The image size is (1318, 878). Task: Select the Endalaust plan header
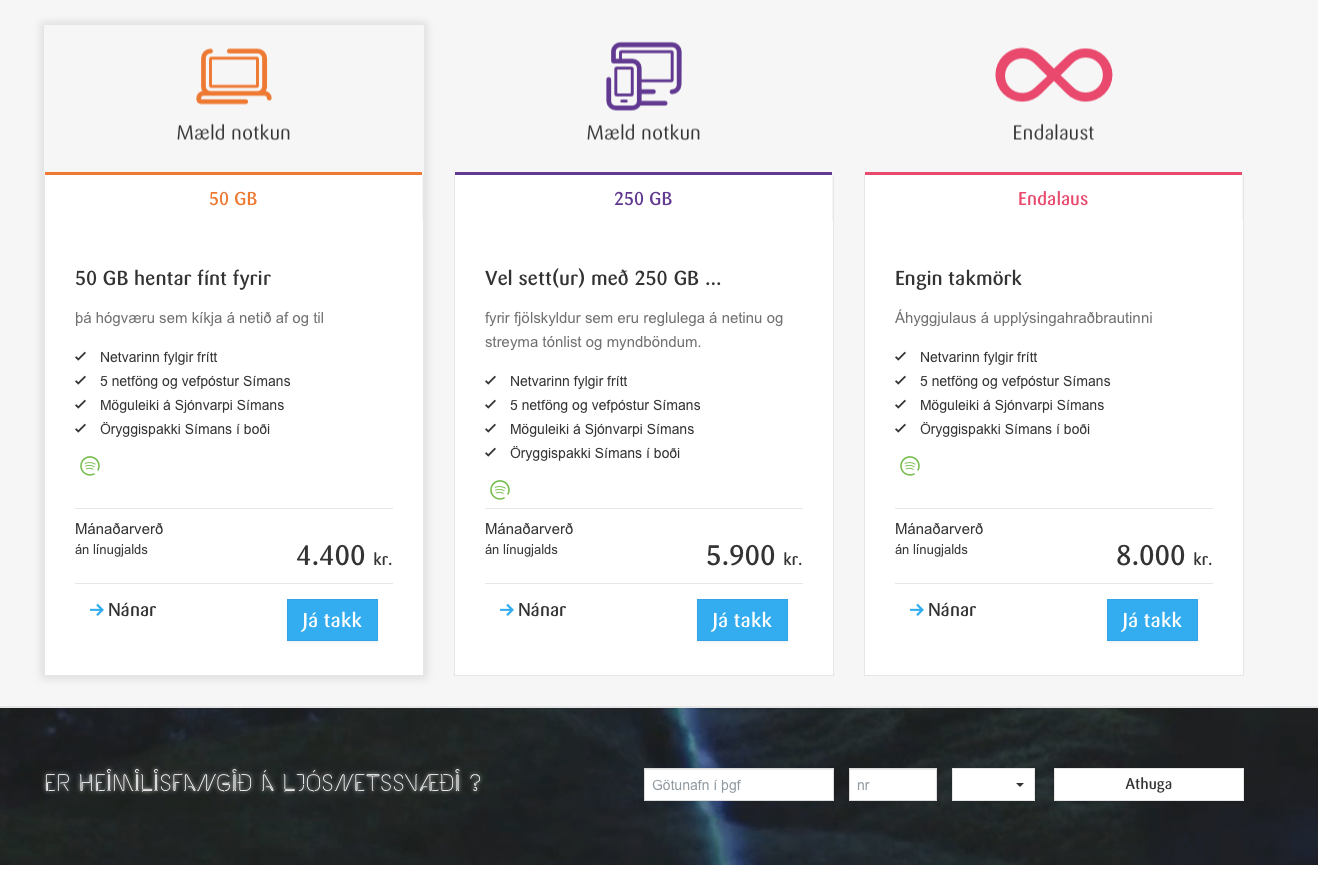coord(1052,131)
